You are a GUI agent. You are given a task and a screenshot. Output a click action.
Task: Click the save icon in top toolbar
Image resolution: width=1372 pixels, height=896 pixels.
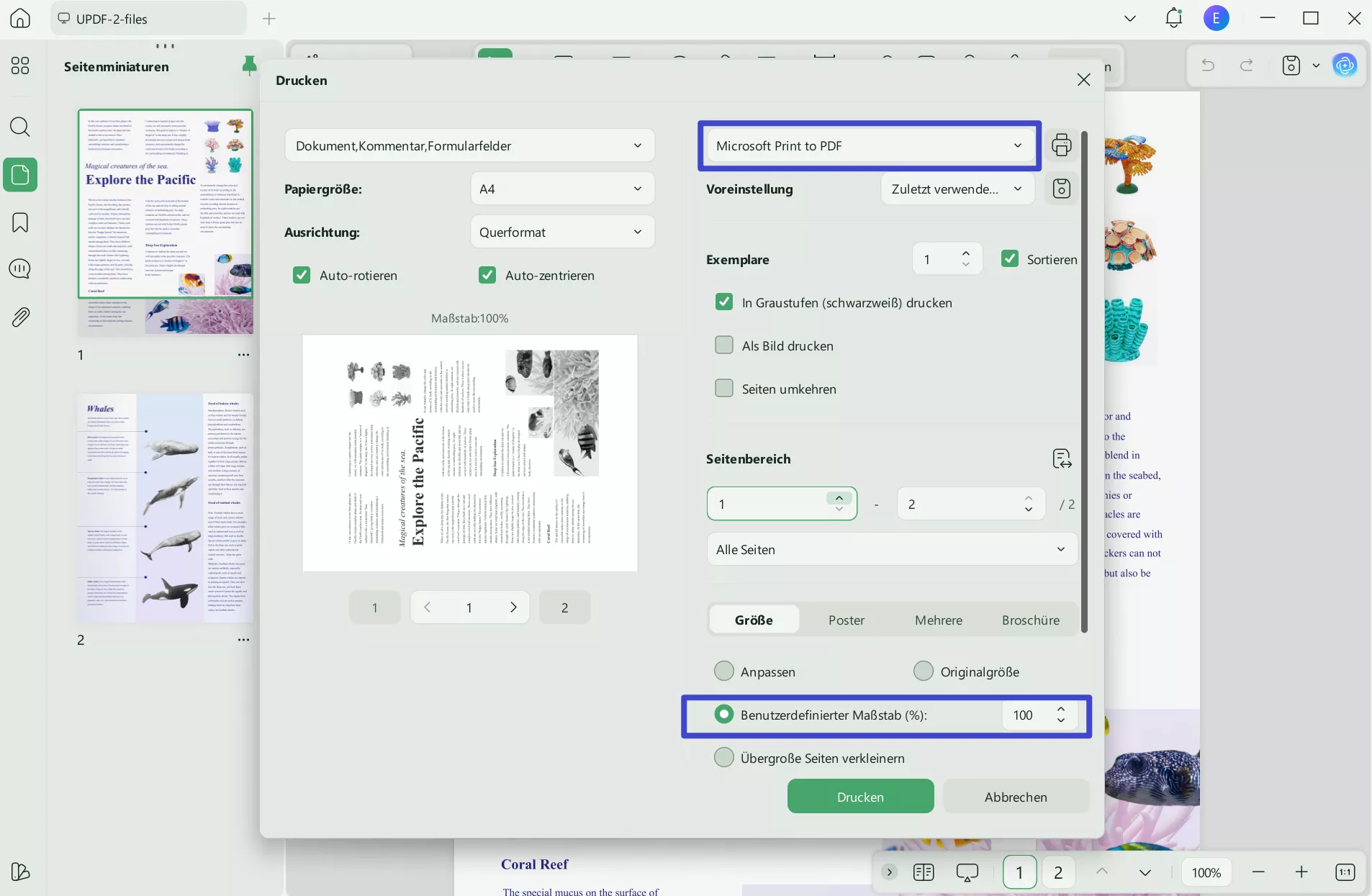[x=1292, y=65]
